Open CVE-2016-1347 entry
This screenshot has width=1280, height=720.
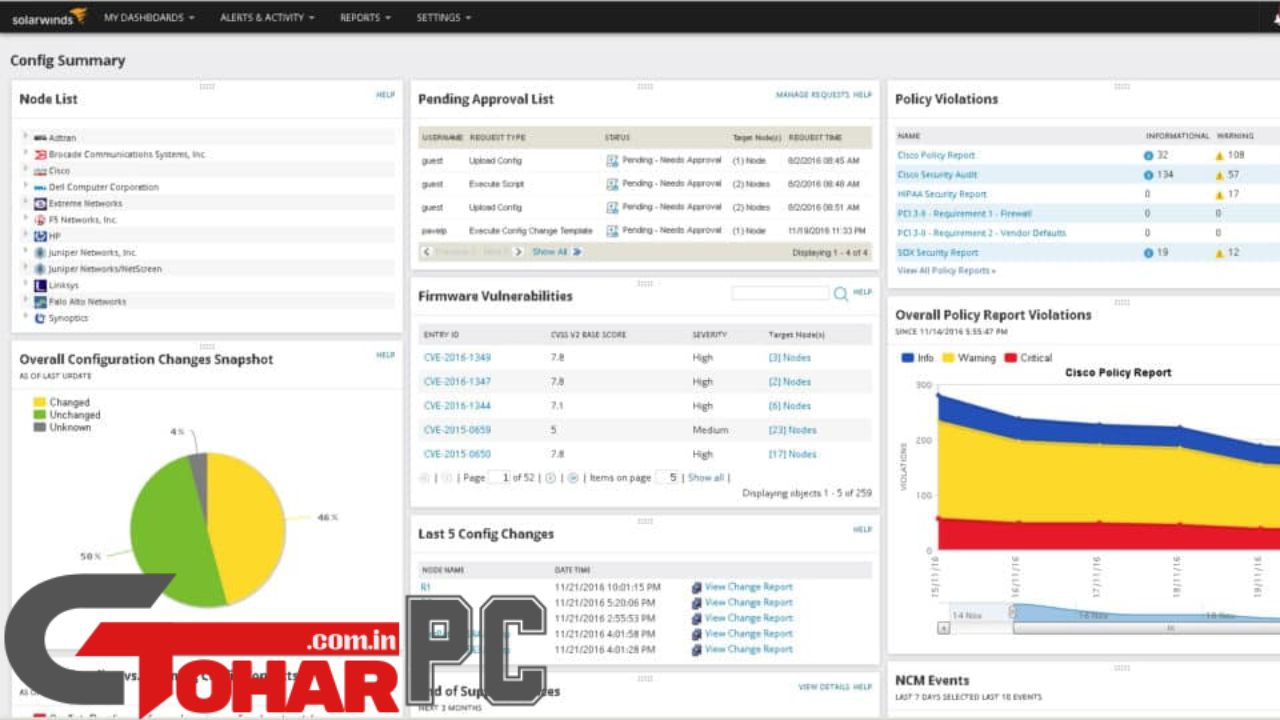point(457,382)
